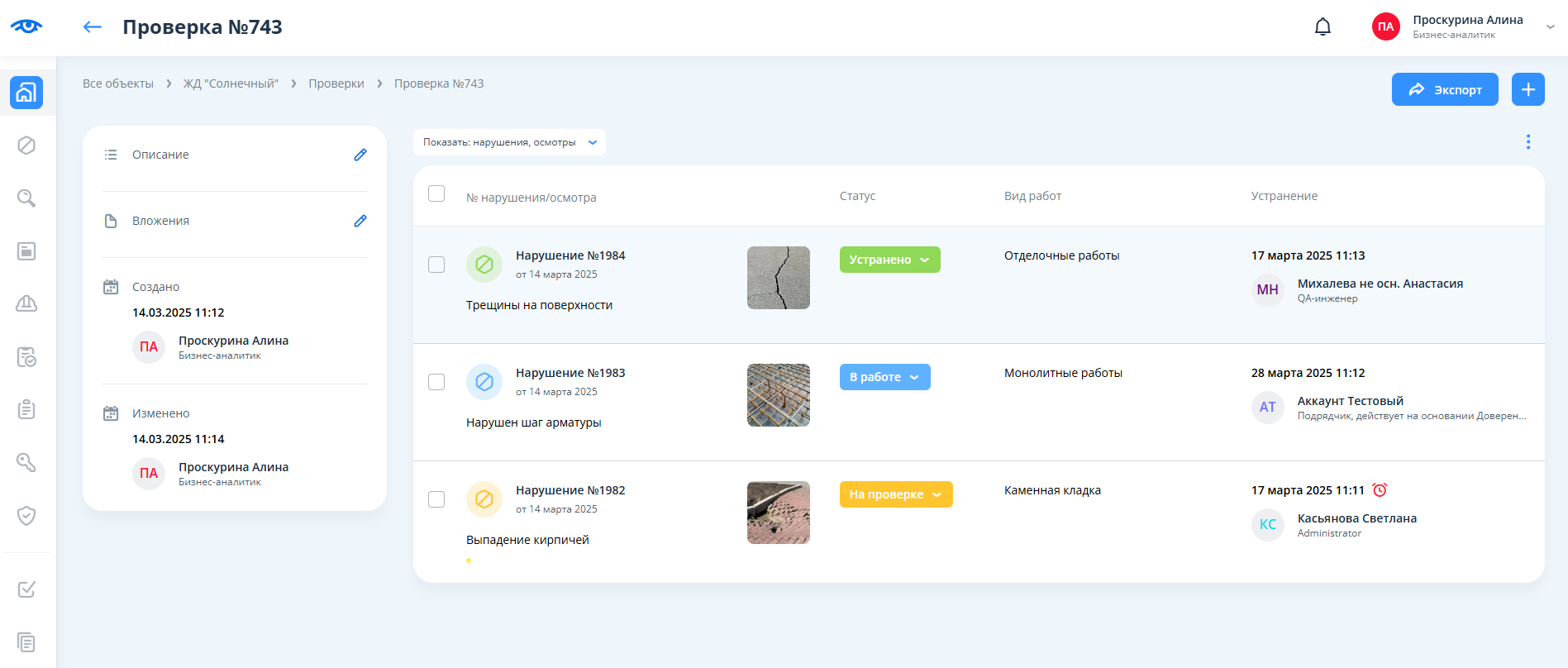Toggle the select-all checkbox in table header

click(x=436, y=193)
